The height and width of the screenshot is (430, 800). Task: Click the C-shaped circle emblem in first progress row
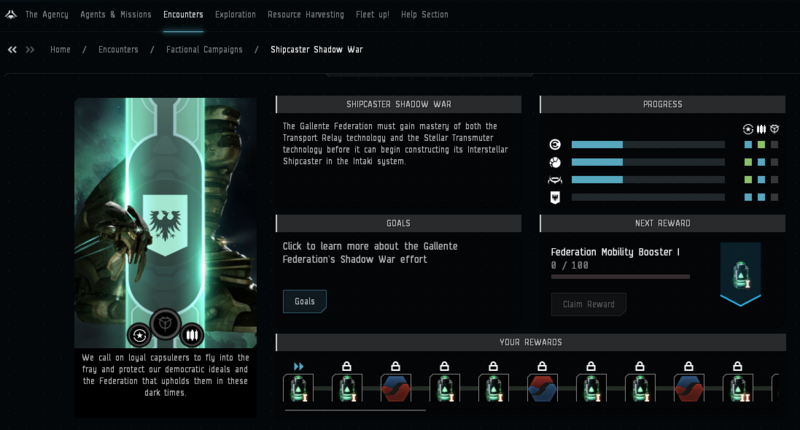555,145
